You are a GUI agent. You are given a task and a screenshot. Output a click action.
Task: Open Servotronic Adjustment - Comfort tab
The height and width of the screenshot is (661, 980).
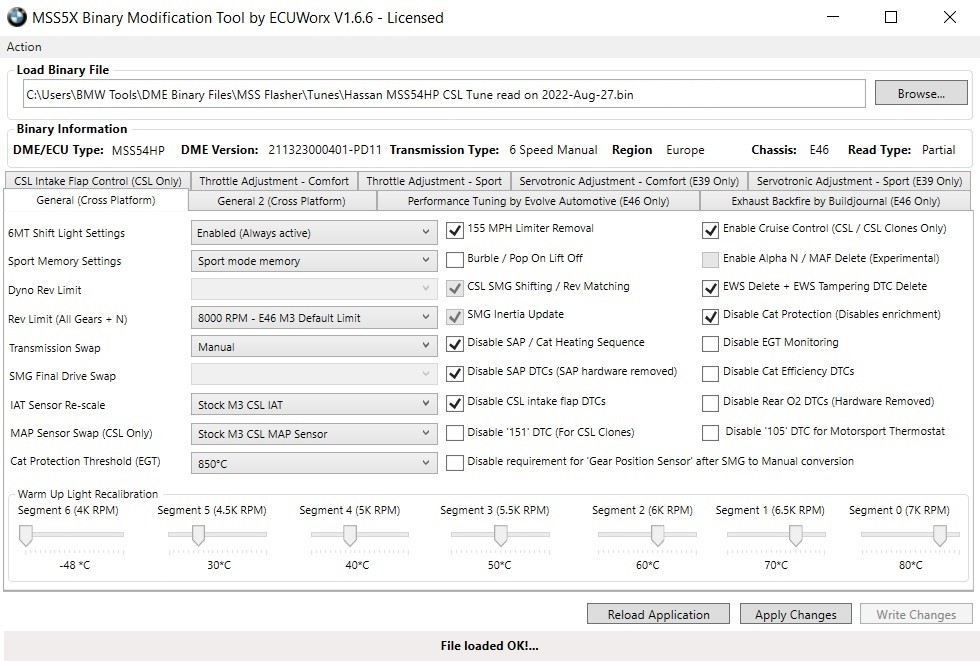coord(629,181)
